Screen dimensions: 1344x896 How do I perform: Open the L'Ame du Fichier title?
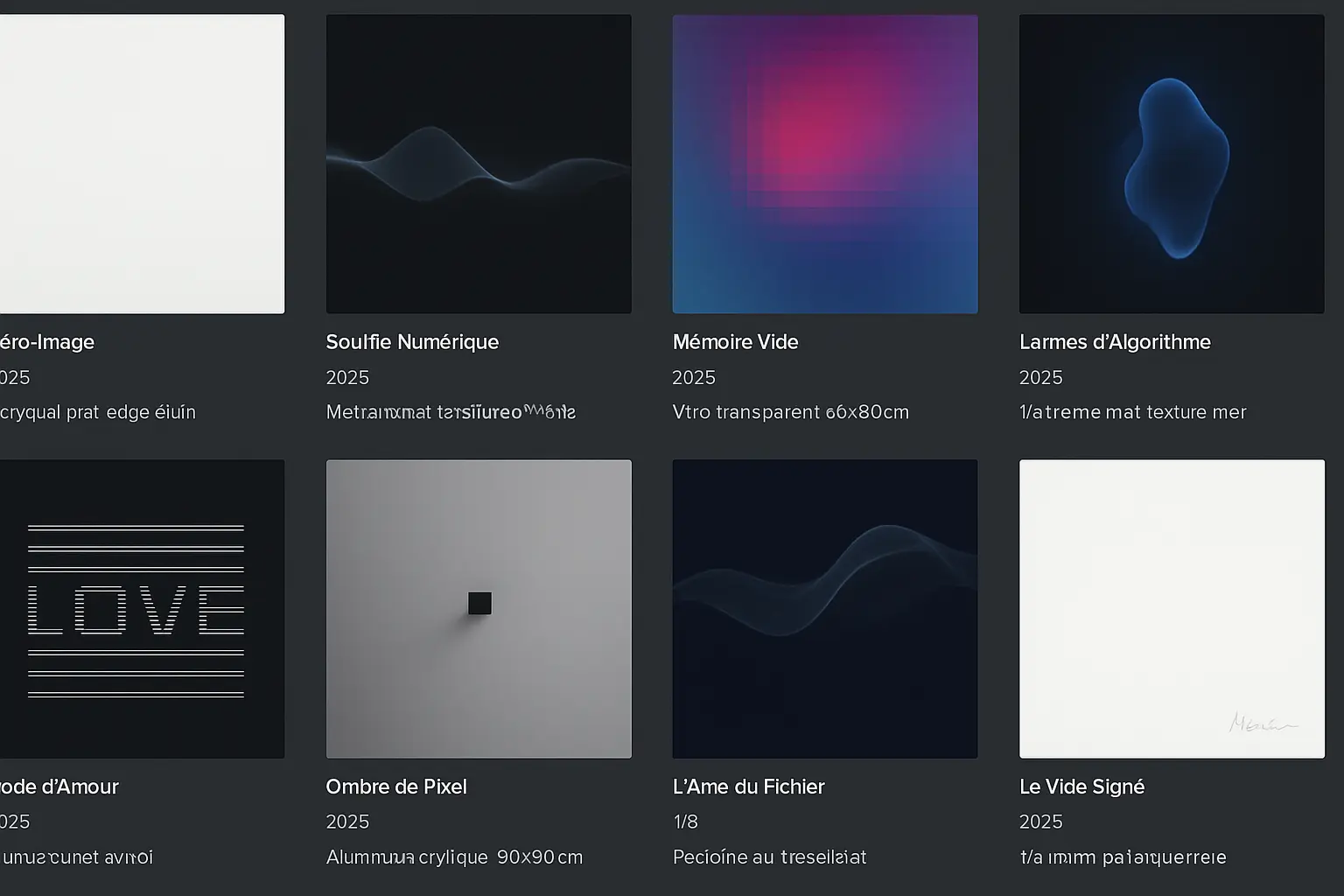748,787
